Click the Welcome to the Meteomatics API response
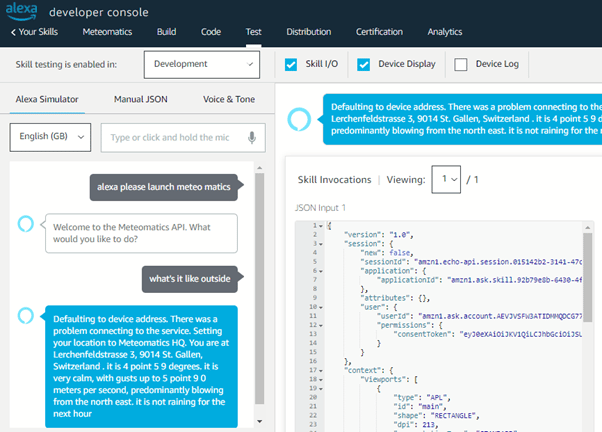 point(141,233)
